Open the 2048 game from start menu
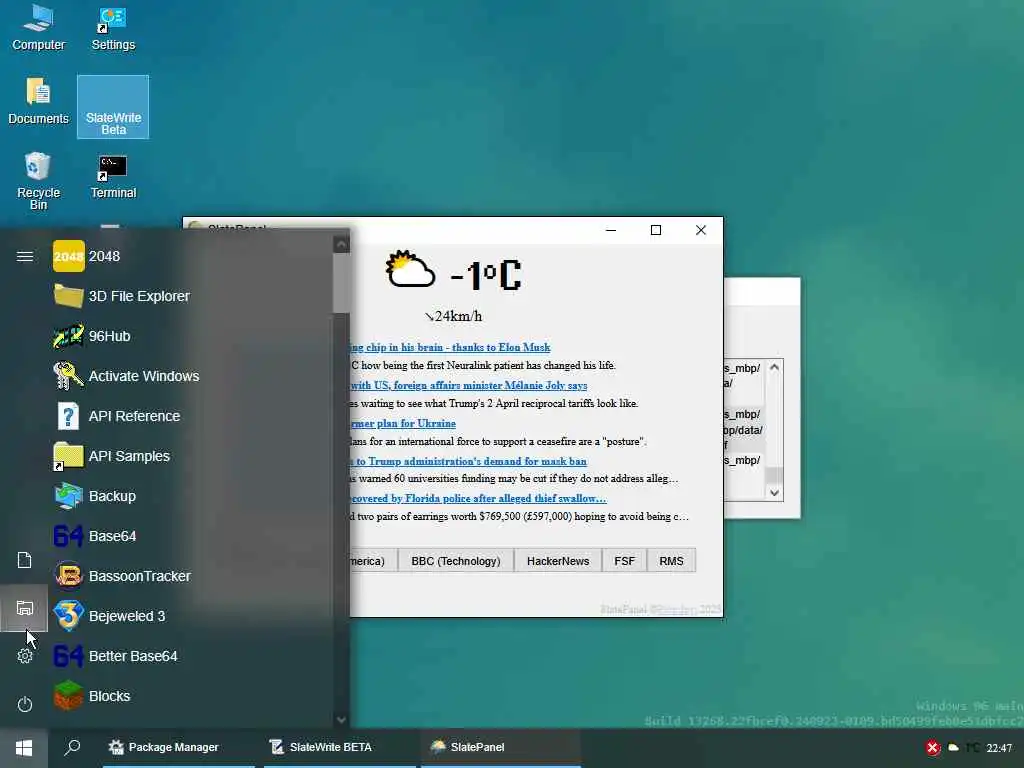 (191, 256)
